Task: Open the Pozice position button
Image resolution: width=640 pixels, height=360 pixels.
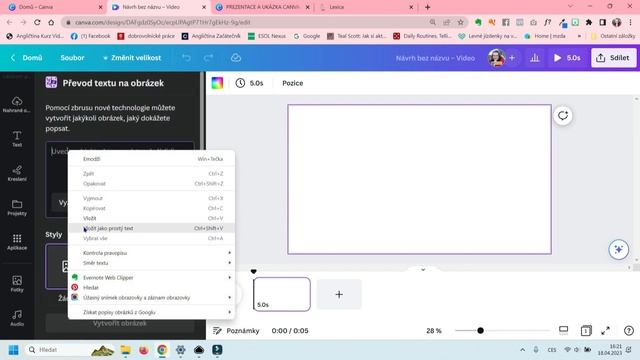Action: pyautogui.click(x=293, y=83)
